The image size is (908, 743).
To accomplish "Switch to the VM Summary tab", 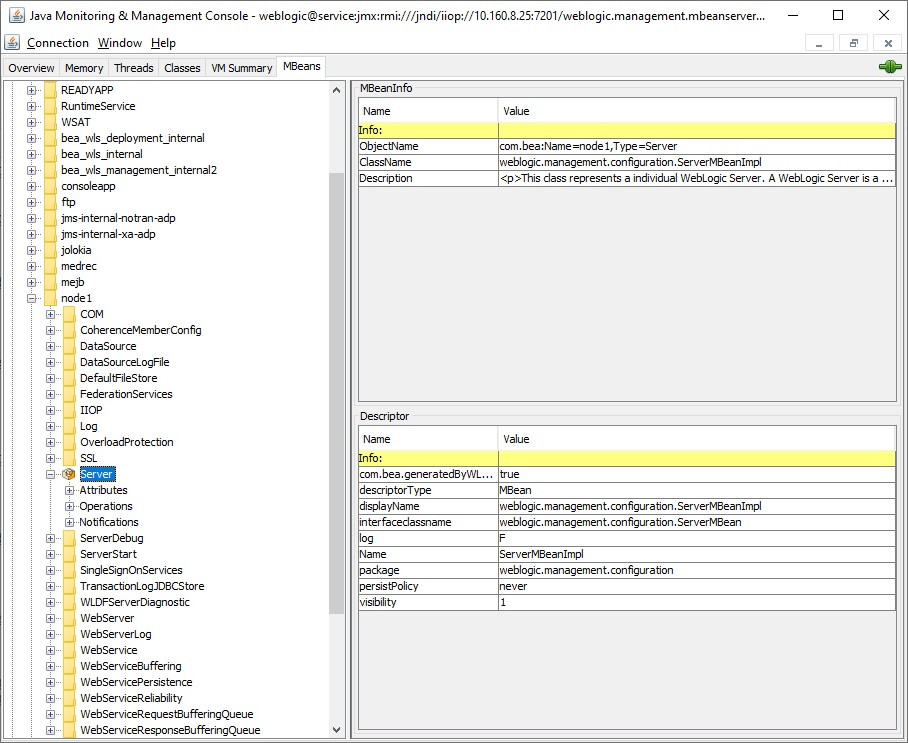I will [x=241, y=68].
